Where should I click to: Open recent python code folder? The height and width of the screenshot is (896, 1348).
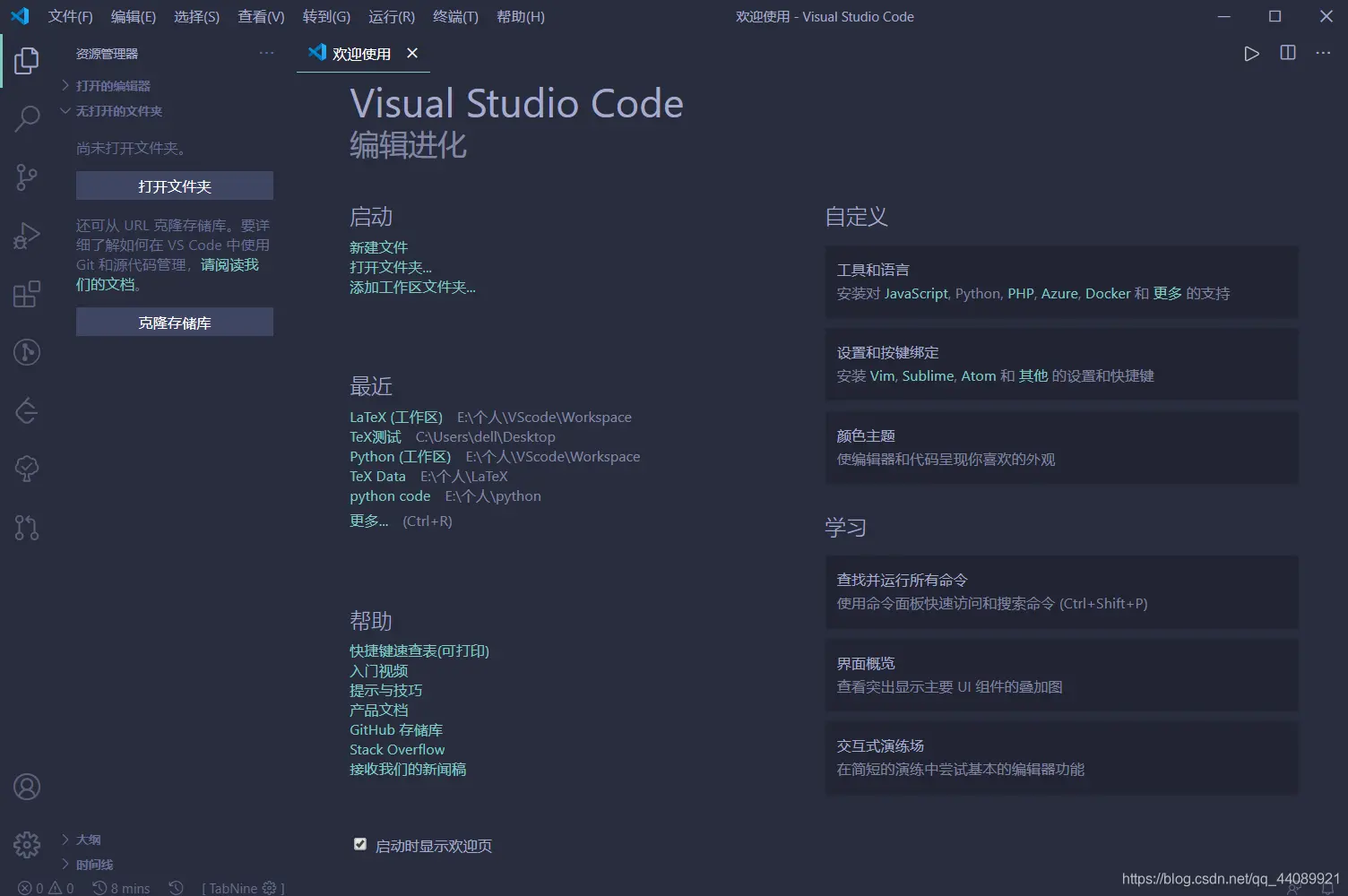390,495
